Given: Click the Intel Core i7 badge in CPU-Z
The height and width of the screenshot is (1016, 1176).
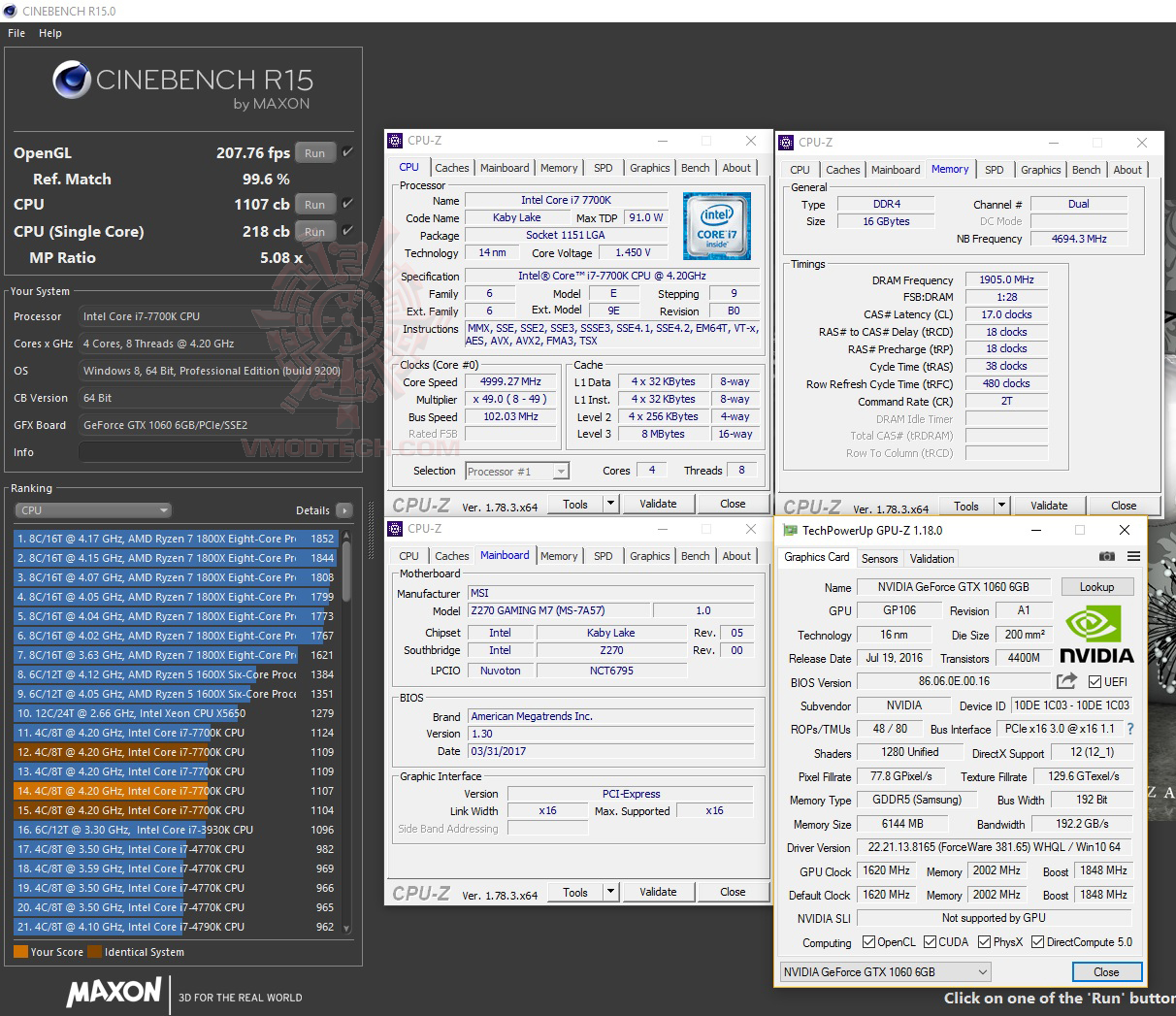Looking at the screenshot, I should point(717,226).
